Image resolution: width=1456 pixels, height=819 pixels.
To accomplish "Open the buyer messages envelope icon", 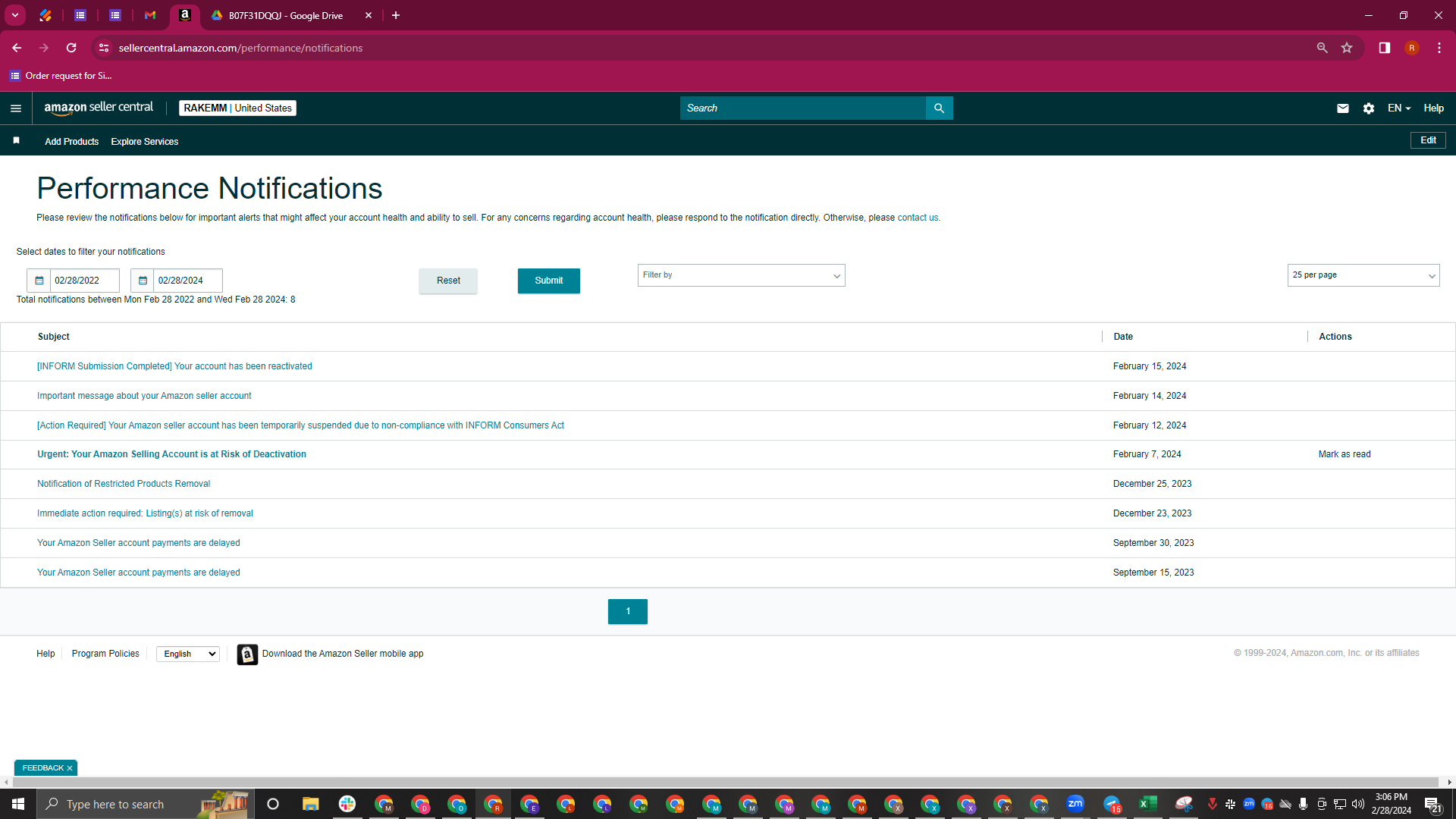I will point(1343,108).
